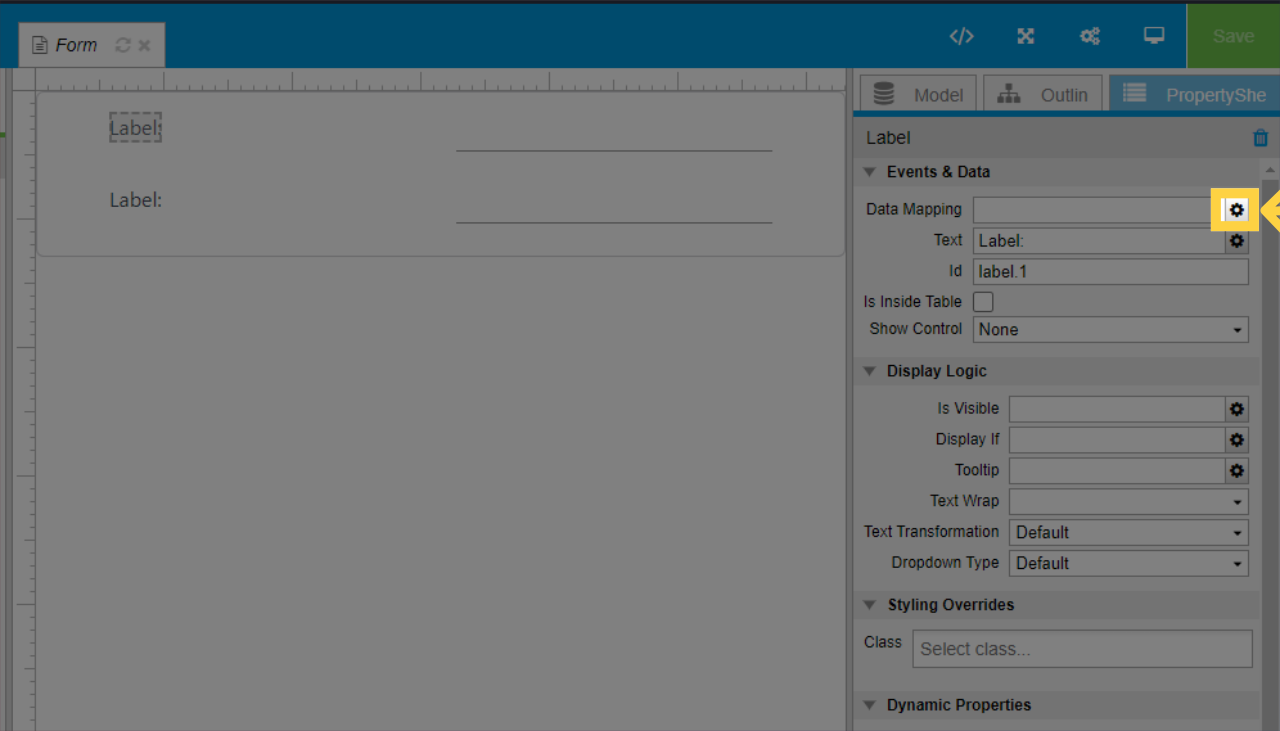This screenshot has width=1280, height=731.
Task: Click the green Save button
Action: (1232, 36)
